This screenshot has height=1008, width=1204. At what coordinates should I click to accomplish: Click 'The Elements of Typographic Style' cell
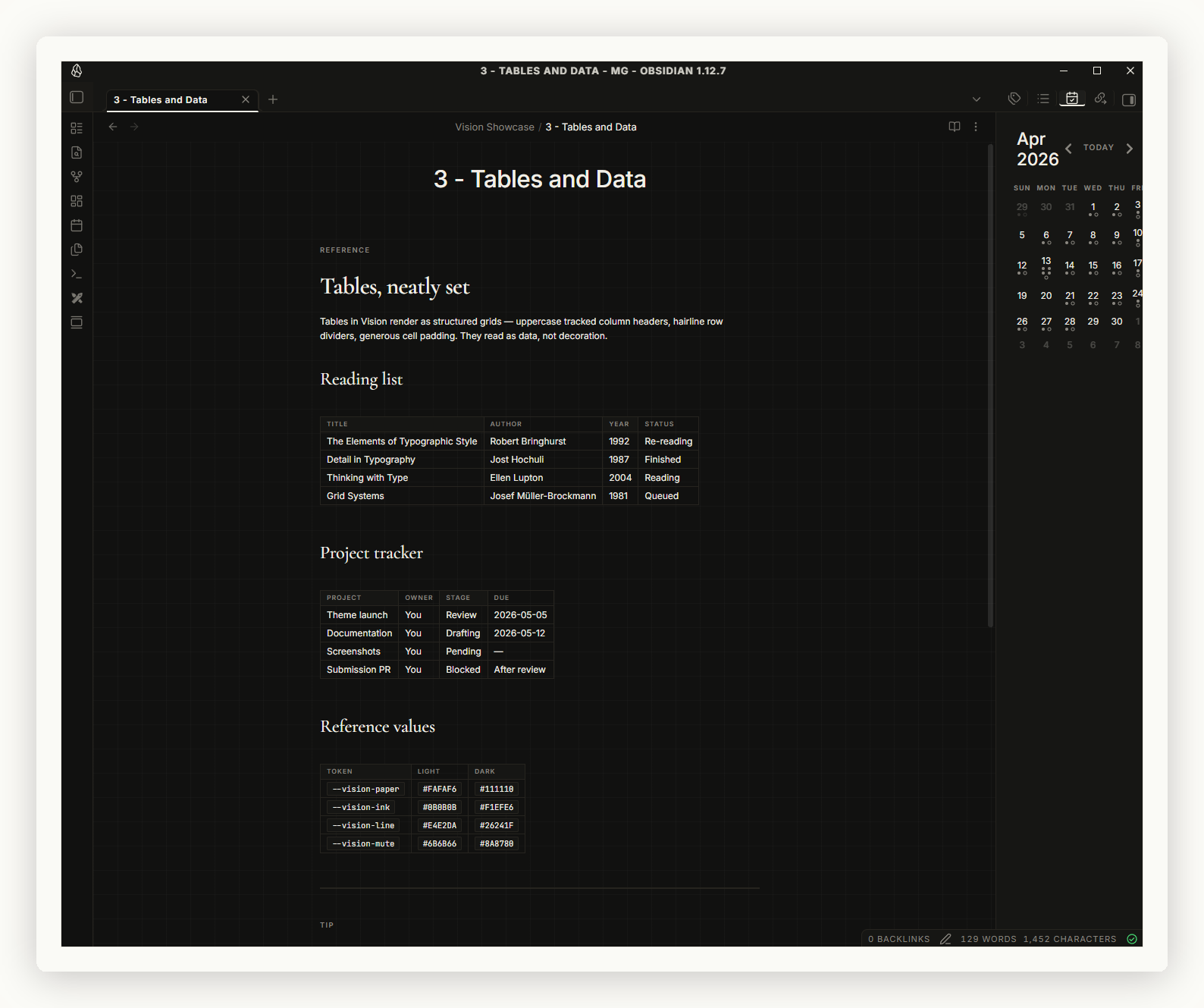click(402, 441)
